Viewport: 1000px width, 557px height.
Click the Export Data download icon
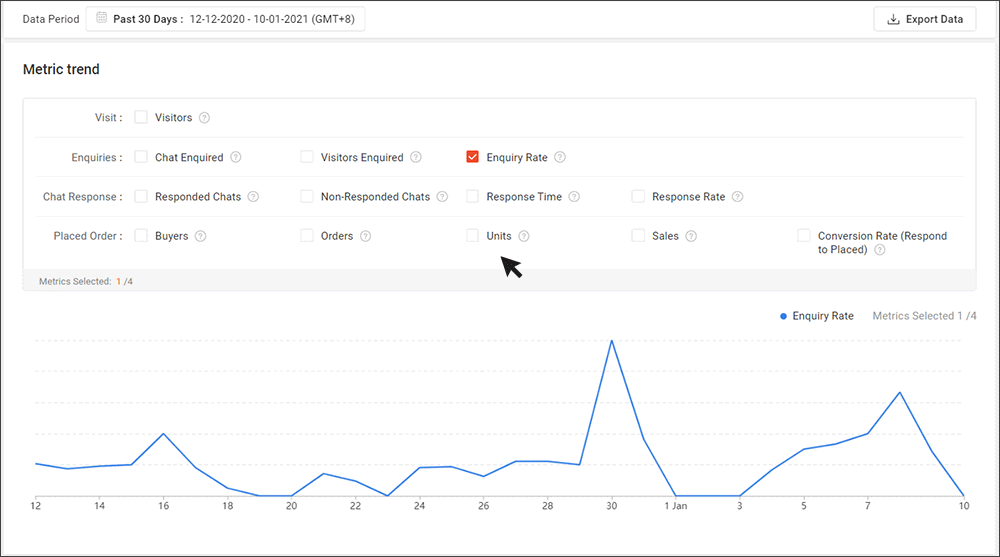click(893, 19)
